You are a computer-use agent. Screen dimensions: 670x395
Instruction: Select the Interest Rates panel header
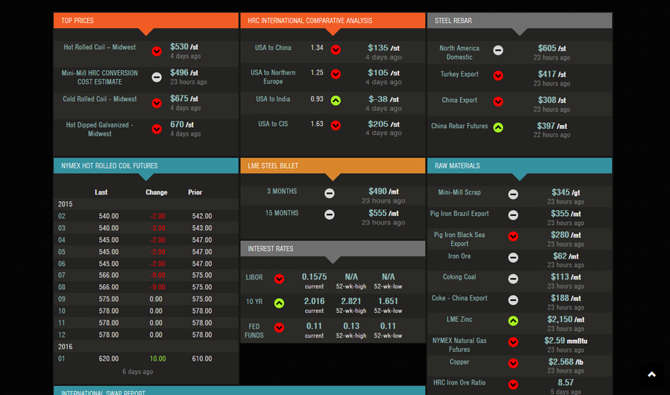point(333,248)
